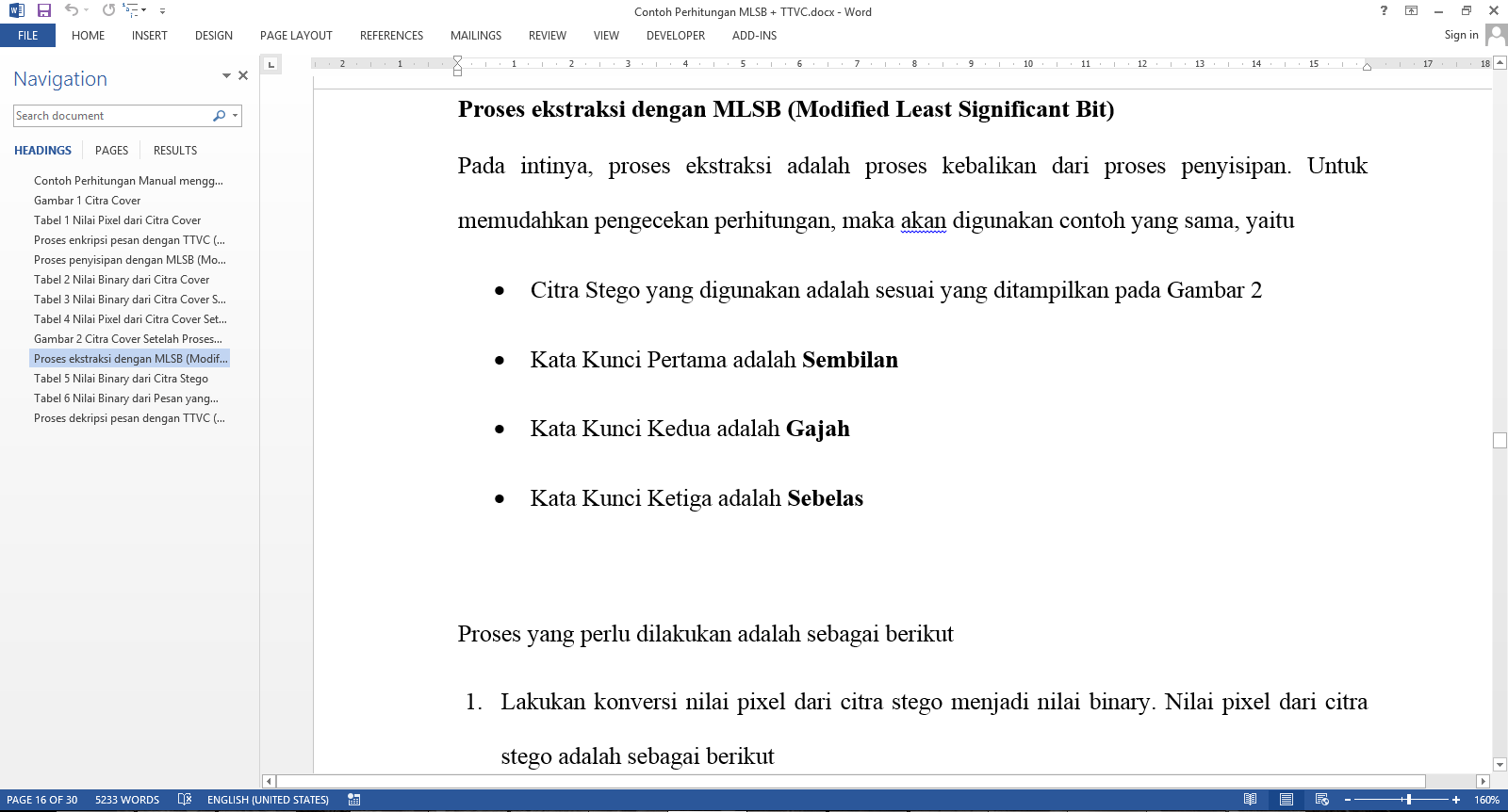
Task: Jump to heading Tabel 5 Nilai Binary
Action: (121, 379)
